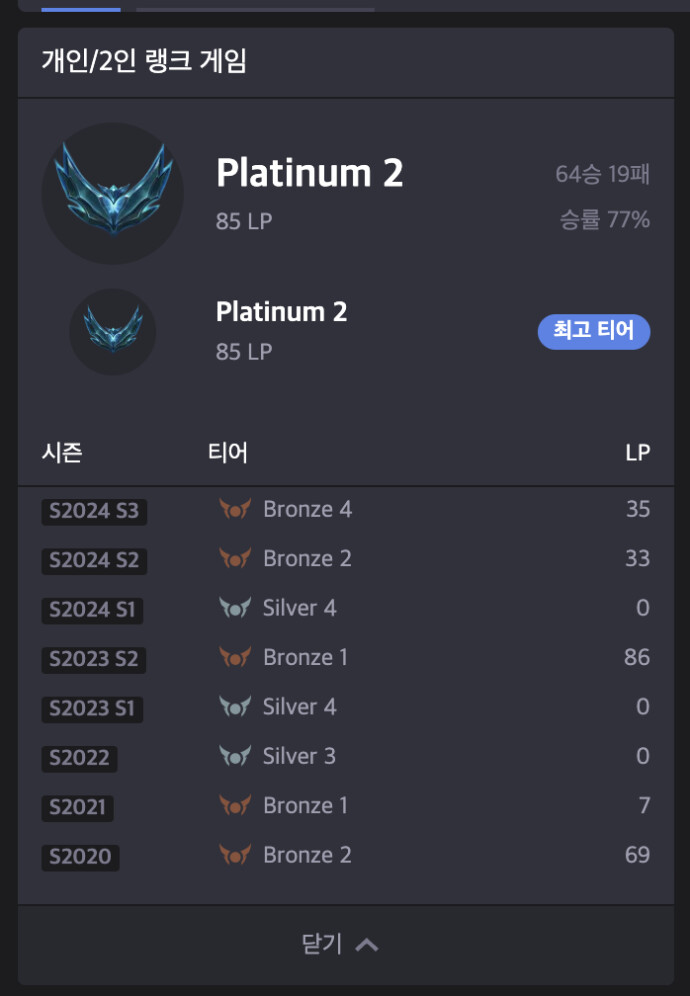
Task: Click the chevron arrow beside 닫기
Action: click(x=367, y=945)
